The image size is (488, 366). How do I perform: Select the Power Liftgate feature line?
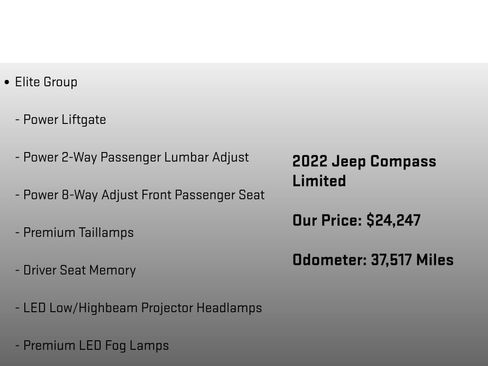[61, 120]
